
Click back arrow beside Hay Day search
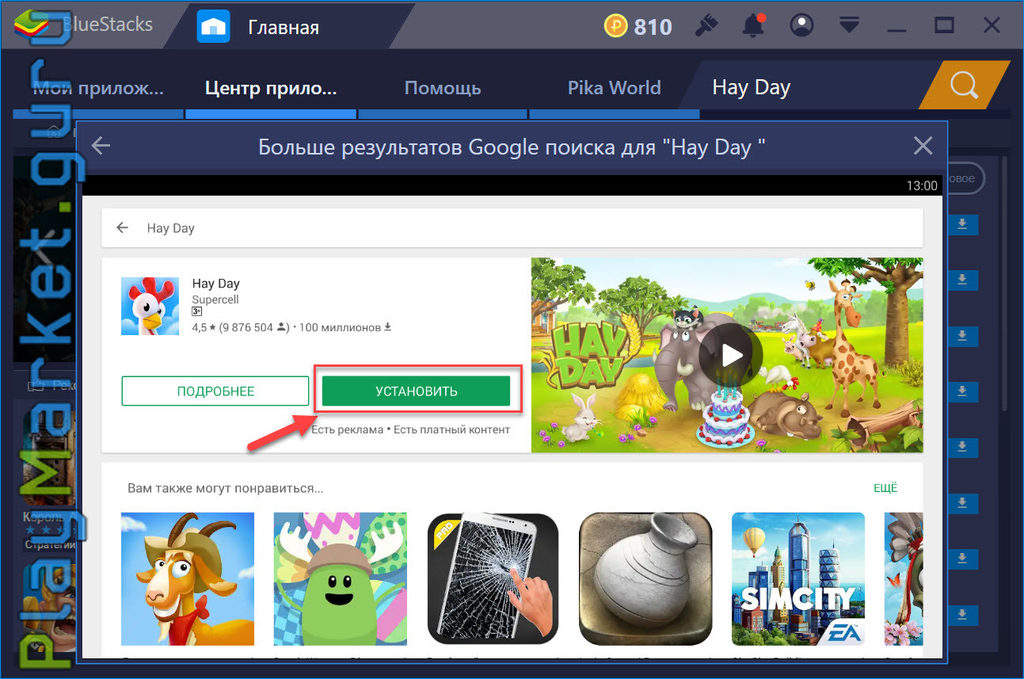tap(122, 227)
